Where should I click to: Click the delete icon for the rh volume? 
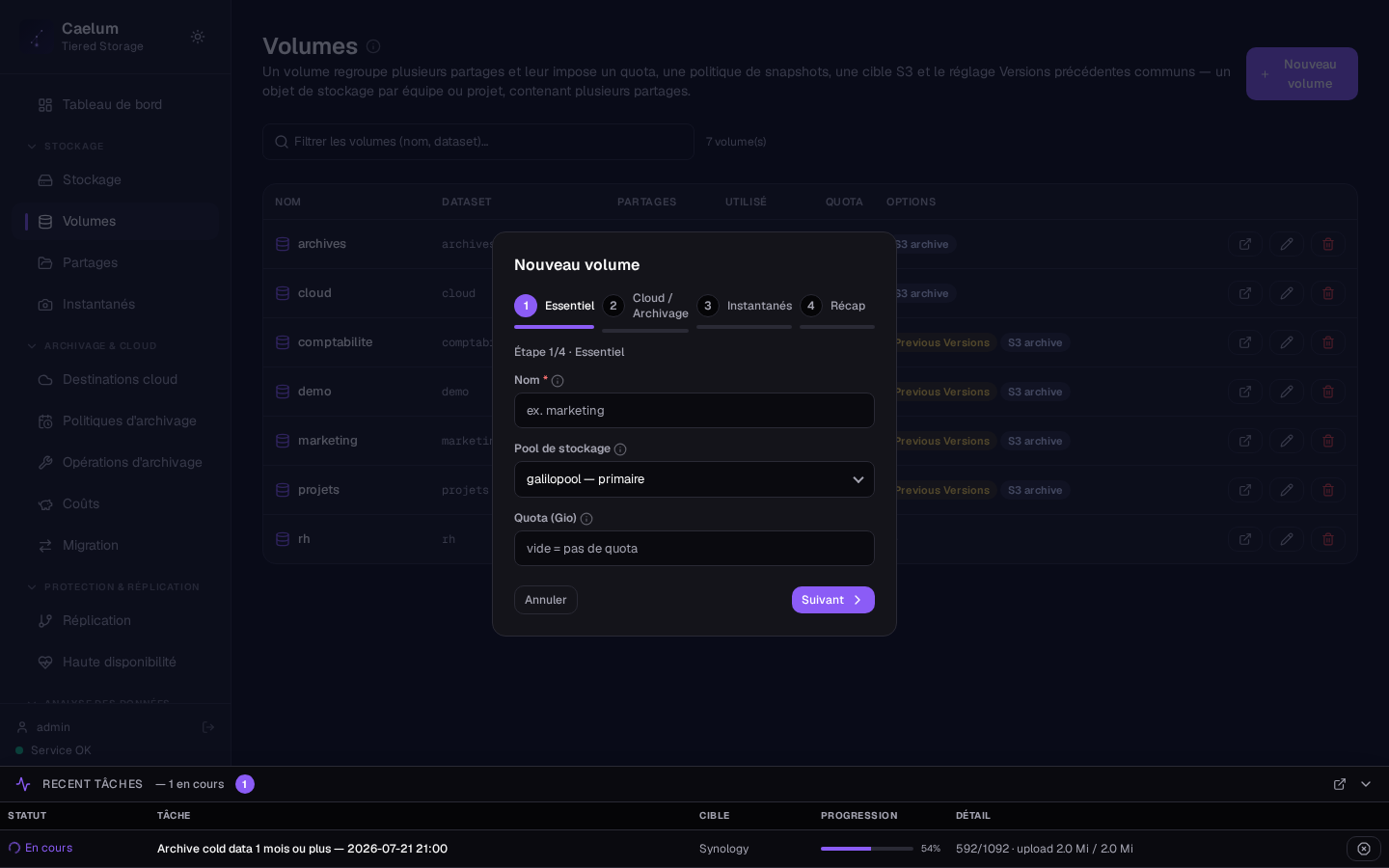pyautogui.click(x=1328, y=539)
